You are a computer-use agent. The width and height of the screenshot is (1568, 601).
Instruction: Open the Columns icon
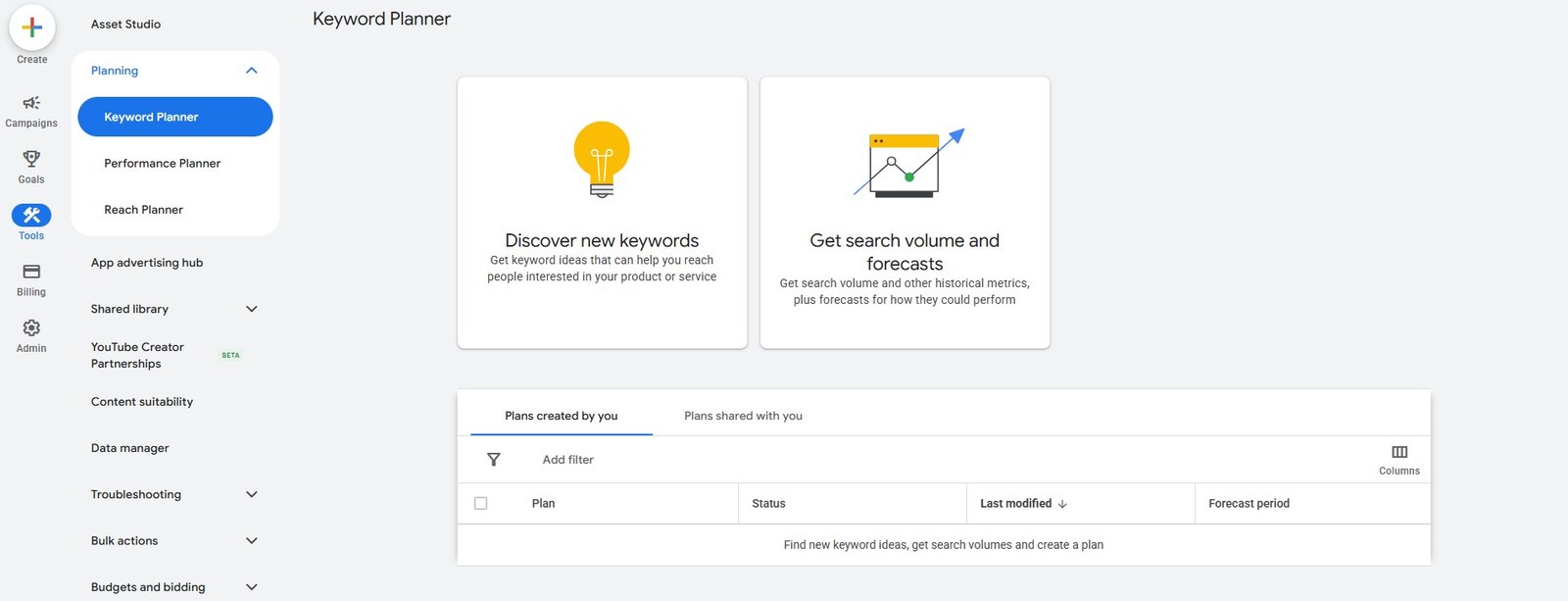coord(1399,452)
